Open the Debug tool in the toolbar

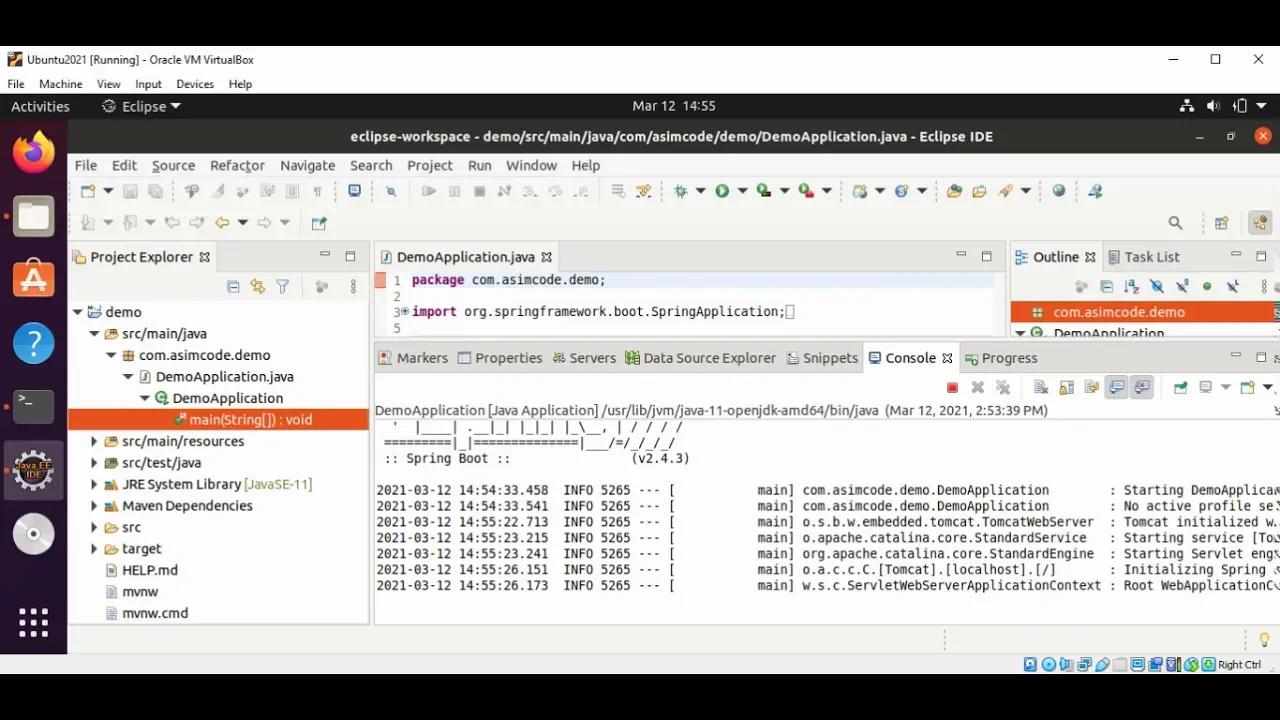pos(681,190)
